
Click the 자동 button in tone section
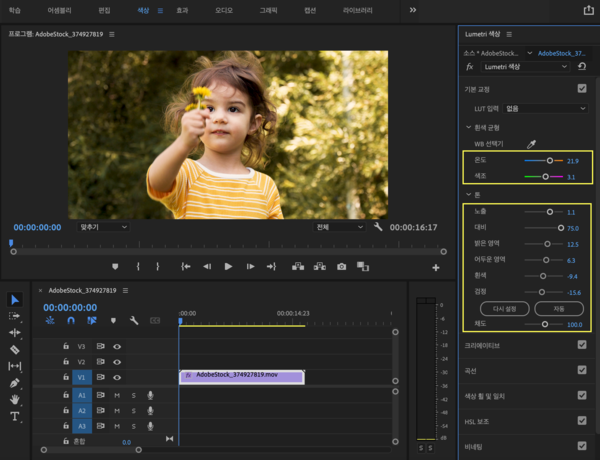[559, 308]
